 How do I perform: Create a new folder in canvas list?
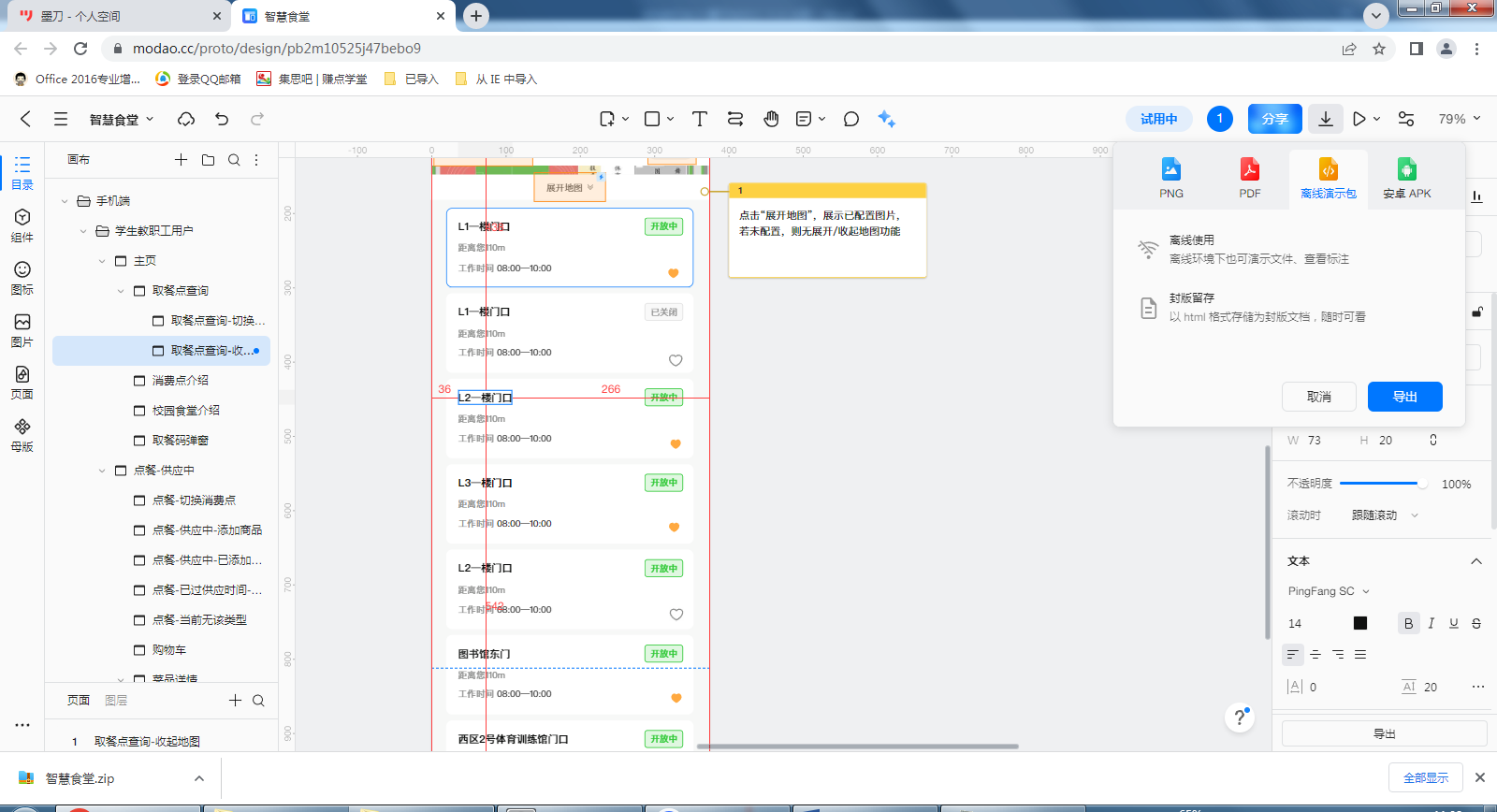click(208, 160)
